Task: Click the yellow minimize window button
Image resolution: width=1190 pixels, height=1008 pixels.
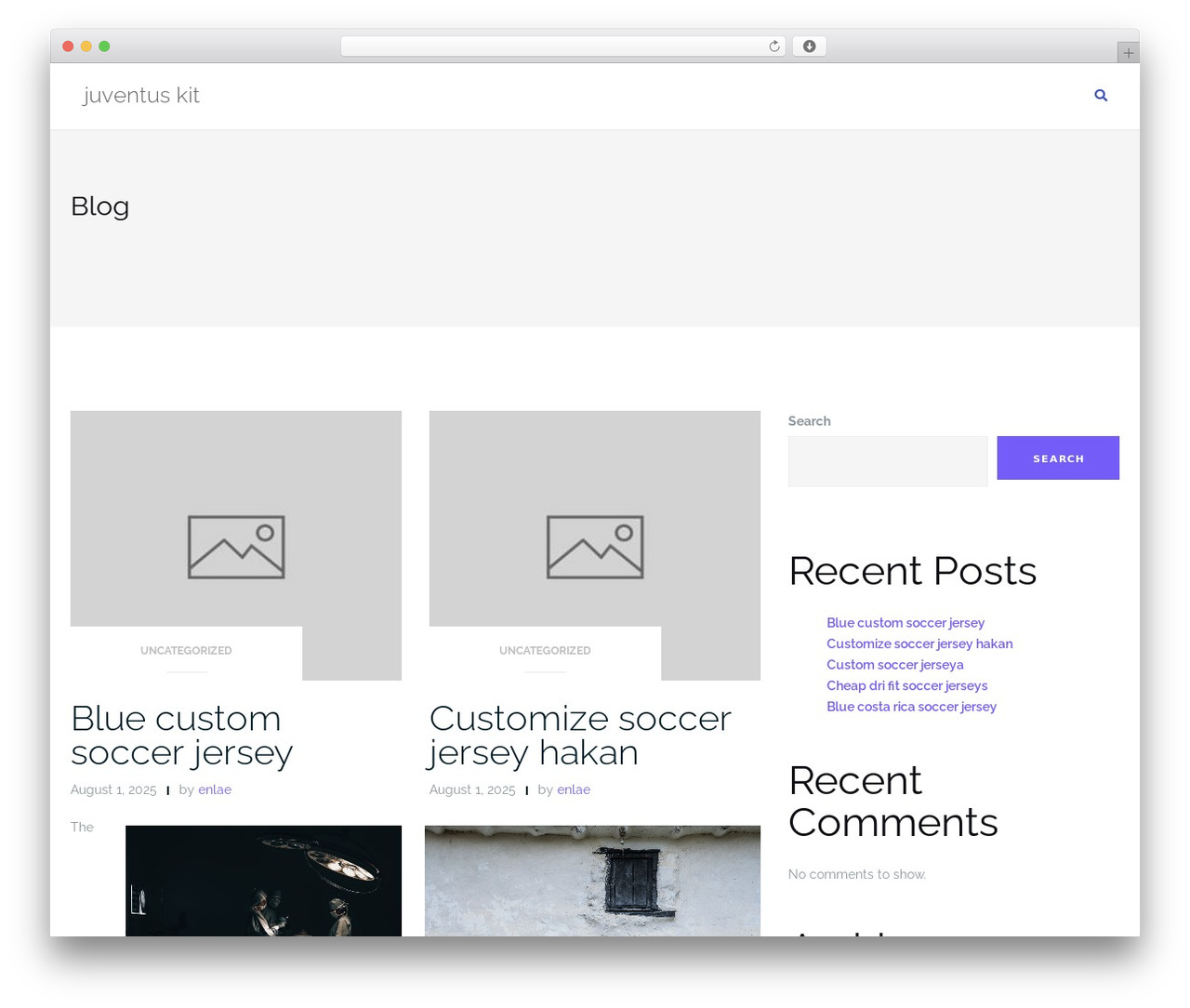Action: point(86,46)
